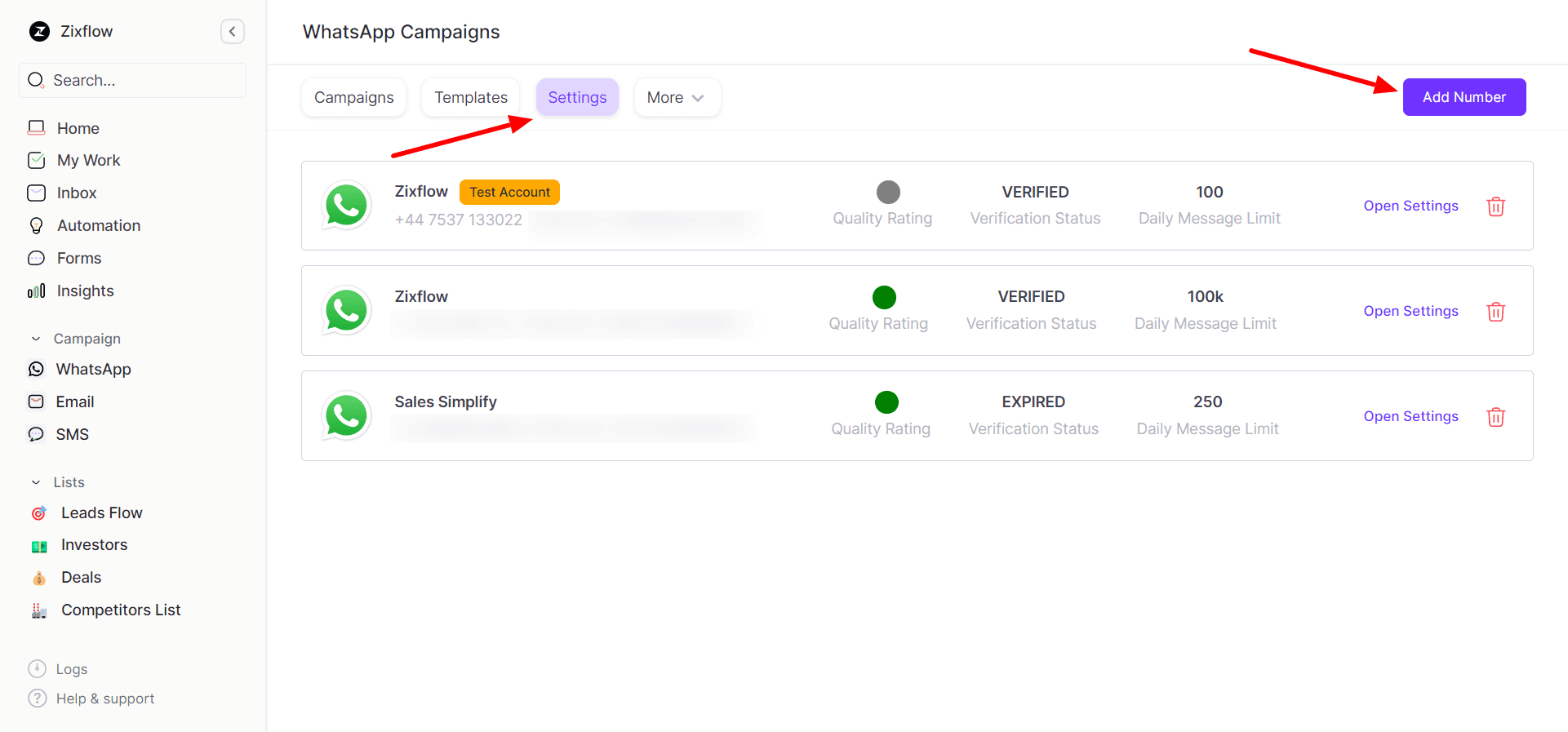Screen dimensions: 1568x732
Task: Open Help & support question mark icon
Action: point(37,699)
